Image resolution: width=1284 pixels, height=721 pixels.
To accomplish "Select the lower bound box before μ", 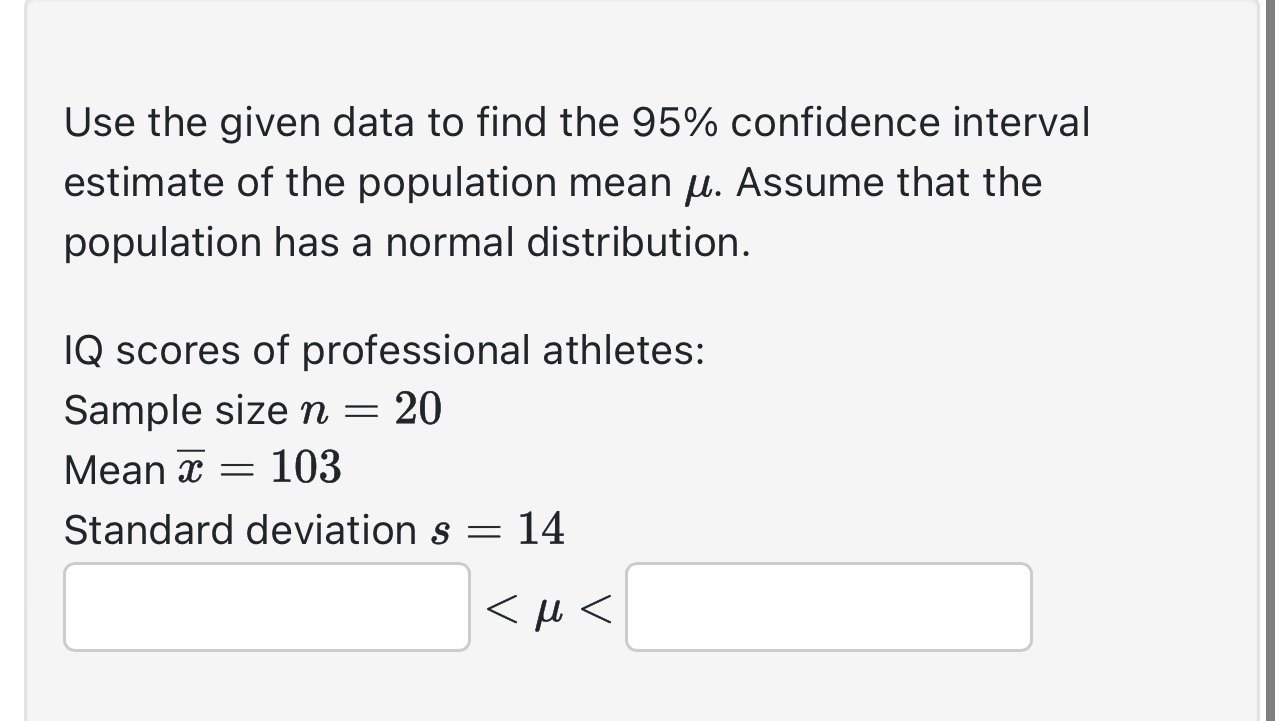I will [266, 606].
